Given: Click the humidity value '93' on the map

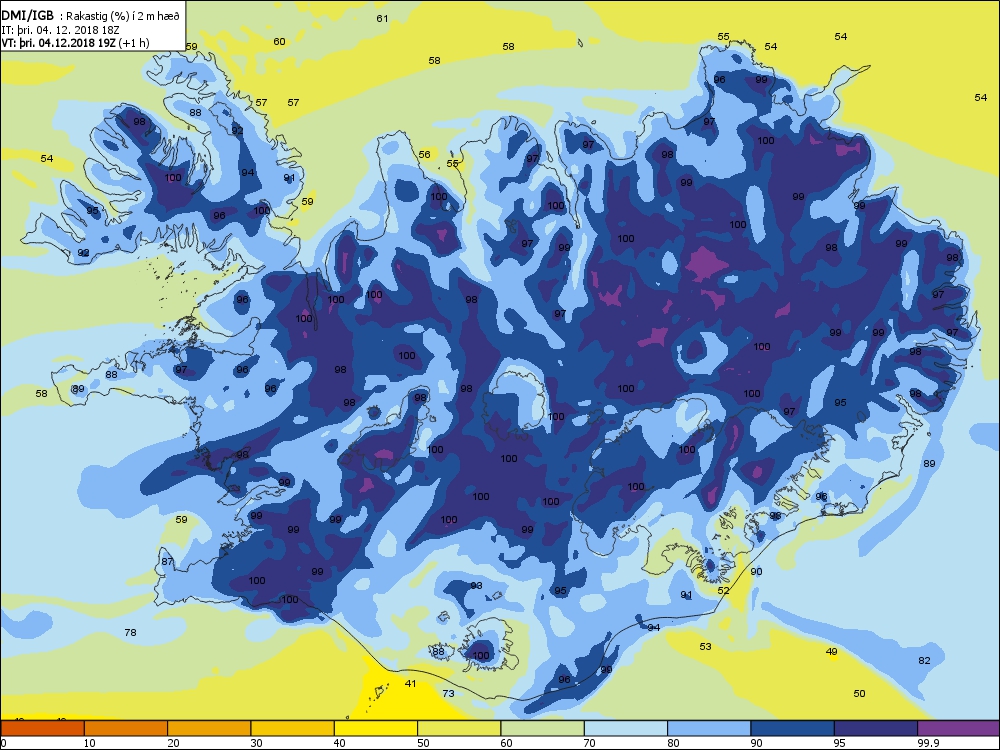Looking at the screenshot, I should (x=476, y=585).
